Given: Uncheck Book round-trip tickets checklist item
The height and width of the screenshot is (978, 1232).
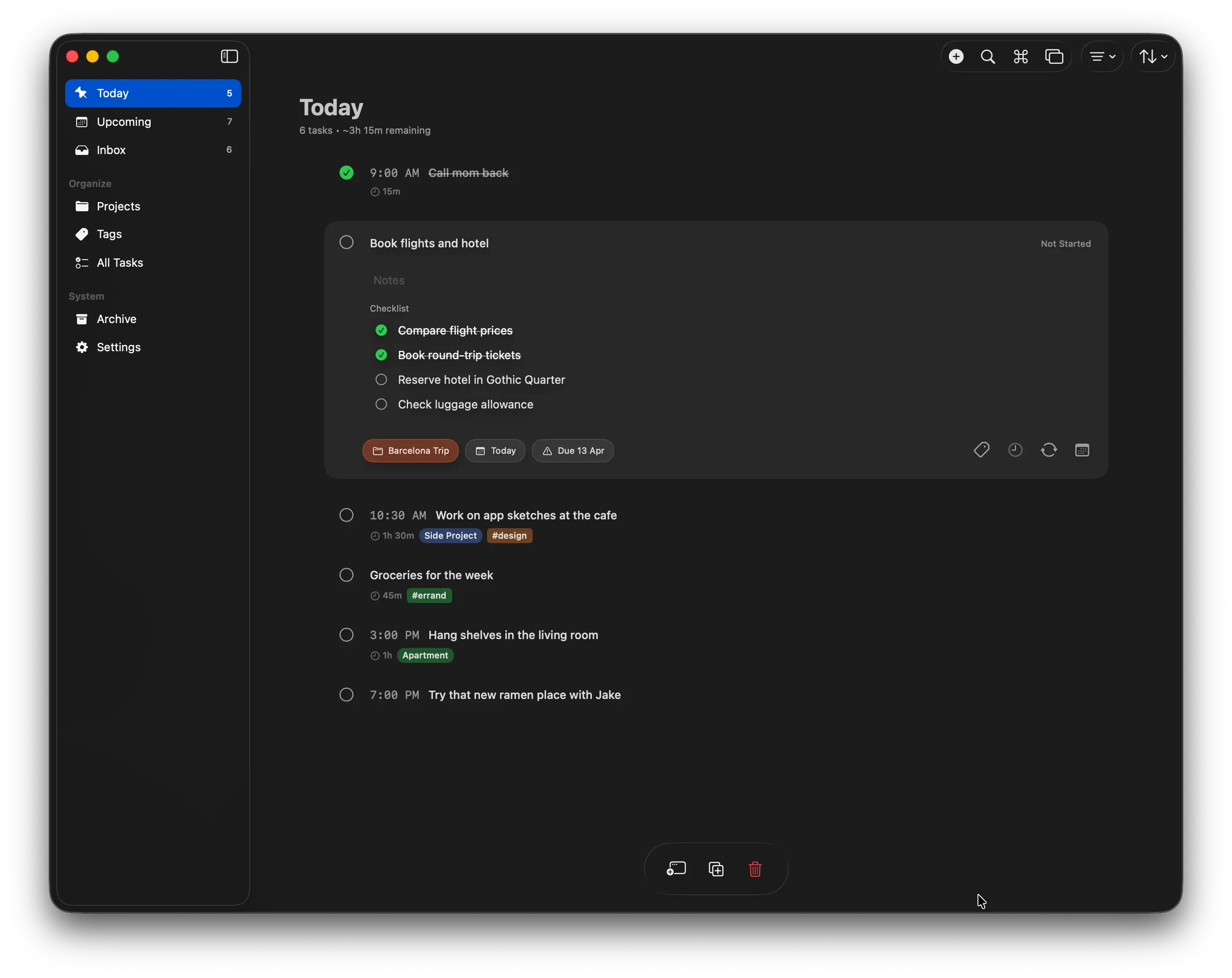Looking at the screenshot, I should pos(381,355).
